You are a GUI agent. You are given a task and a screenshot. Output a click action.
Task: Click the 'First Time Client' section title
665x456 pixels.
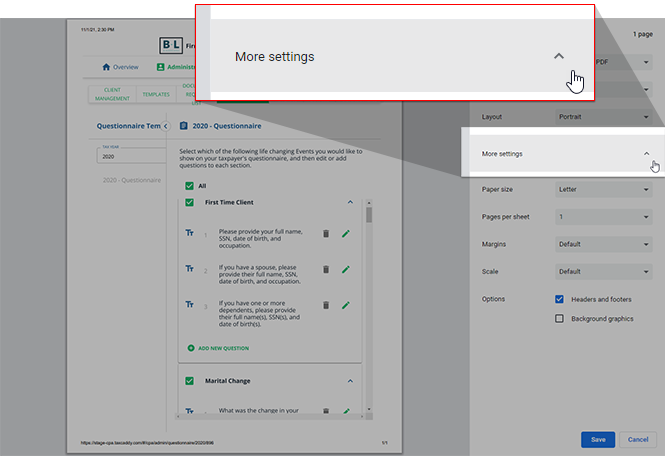coord(229,202)
